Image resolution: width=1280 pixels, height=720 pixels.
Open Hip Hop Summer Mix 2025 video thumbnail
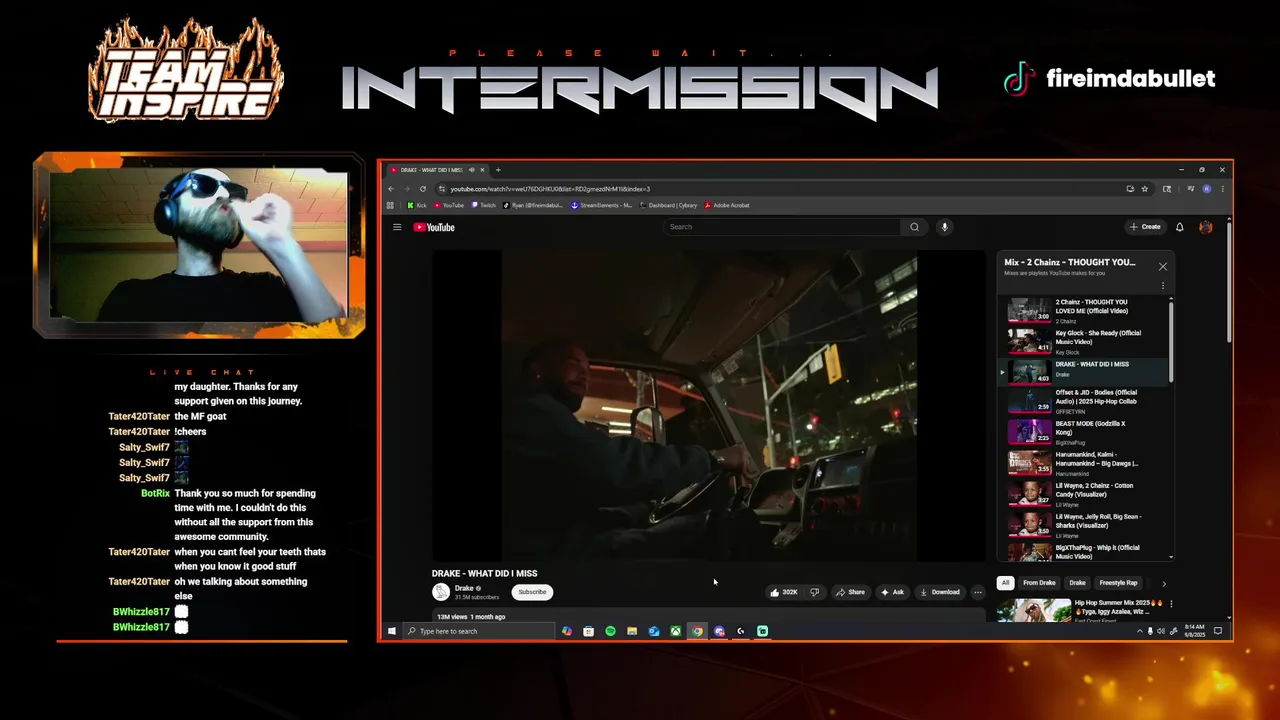click(x=1034, y=610)
